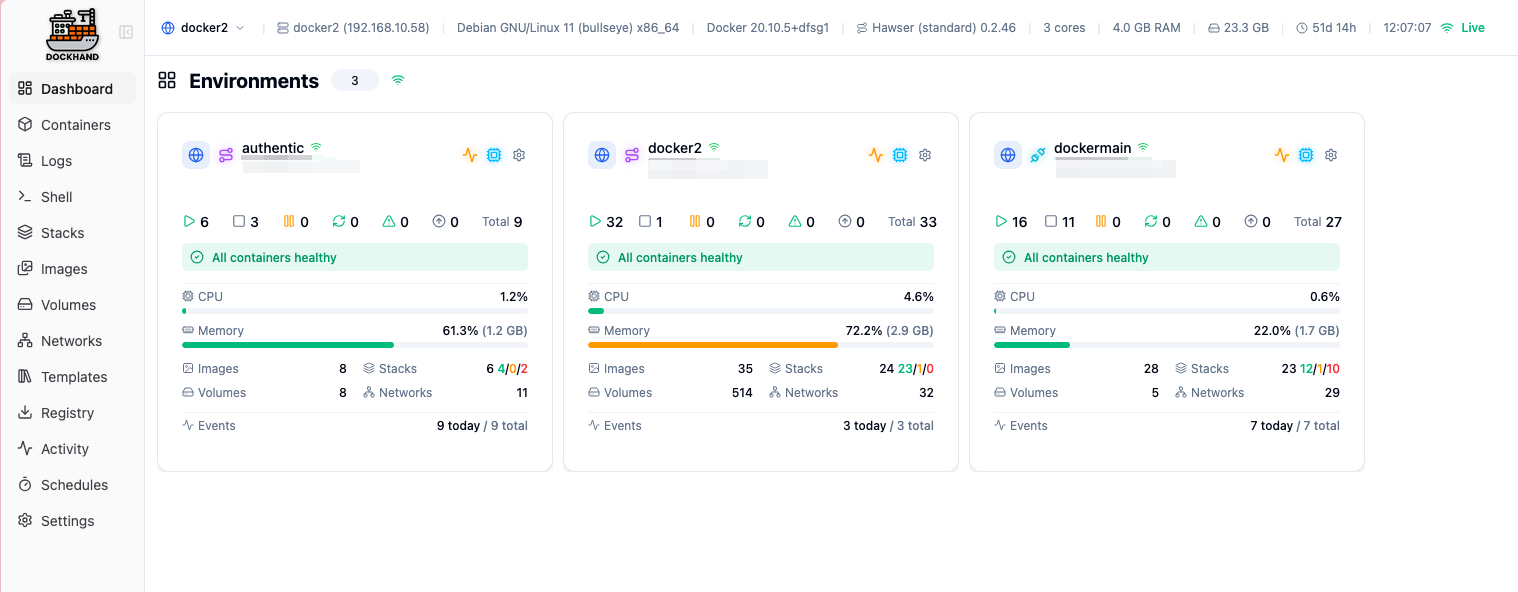Click the blue plug icon on dockermain card
The image size is (1518, 592).
tap(1038, 155)
